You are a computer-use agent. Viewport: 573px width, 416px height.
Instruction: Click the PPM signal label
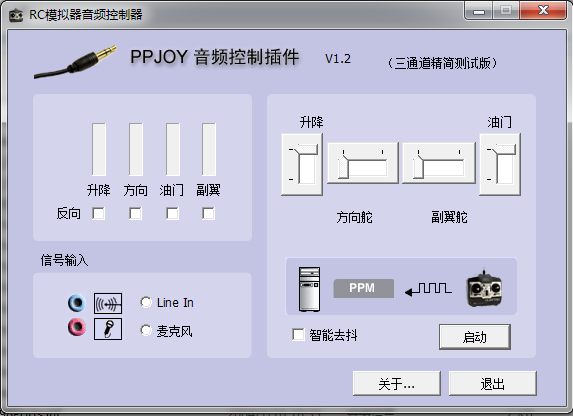(x=363, y=288)
